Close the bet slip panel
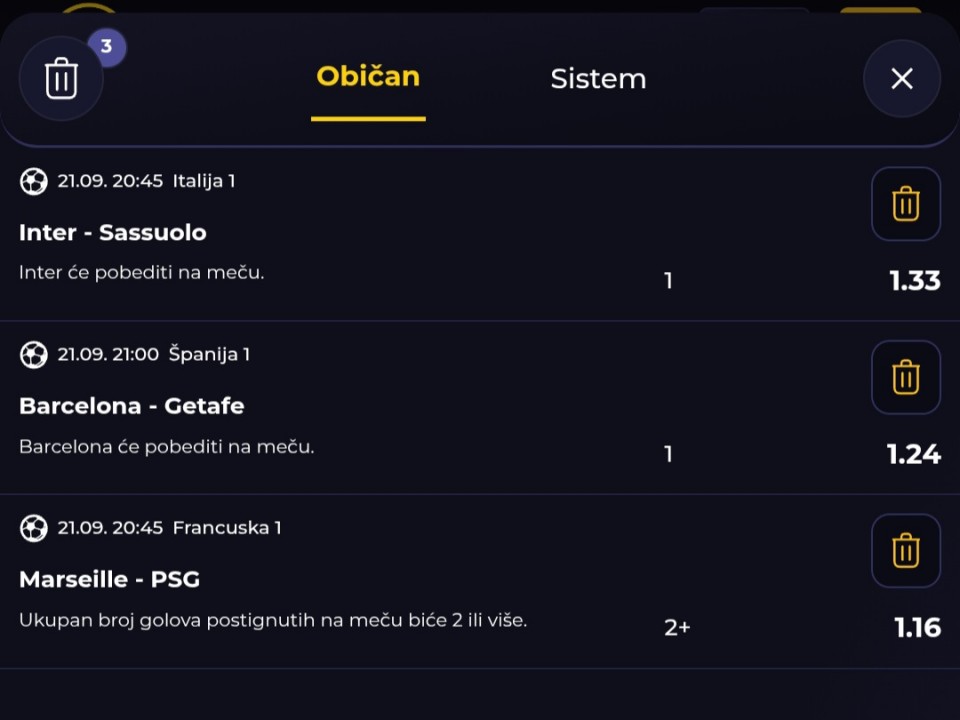 (902, 78)
